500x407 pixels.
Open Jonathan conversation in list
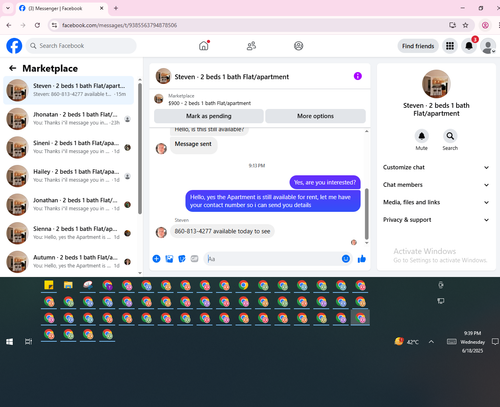pos(69,205)
